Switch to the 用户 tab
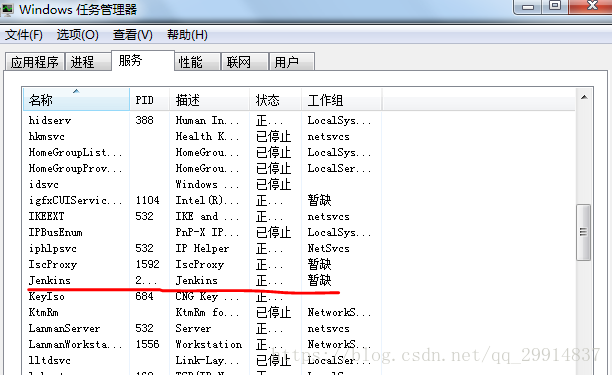Screen dimensions: 612x375 click(x=292, y=62)
